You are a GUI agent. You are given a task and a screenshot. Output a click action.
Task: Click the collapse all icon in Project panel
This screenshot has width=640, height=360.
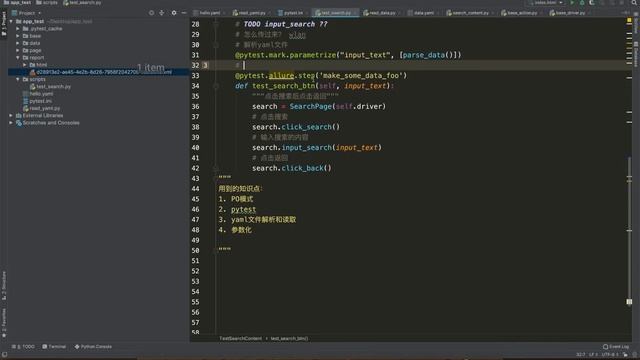162,13
